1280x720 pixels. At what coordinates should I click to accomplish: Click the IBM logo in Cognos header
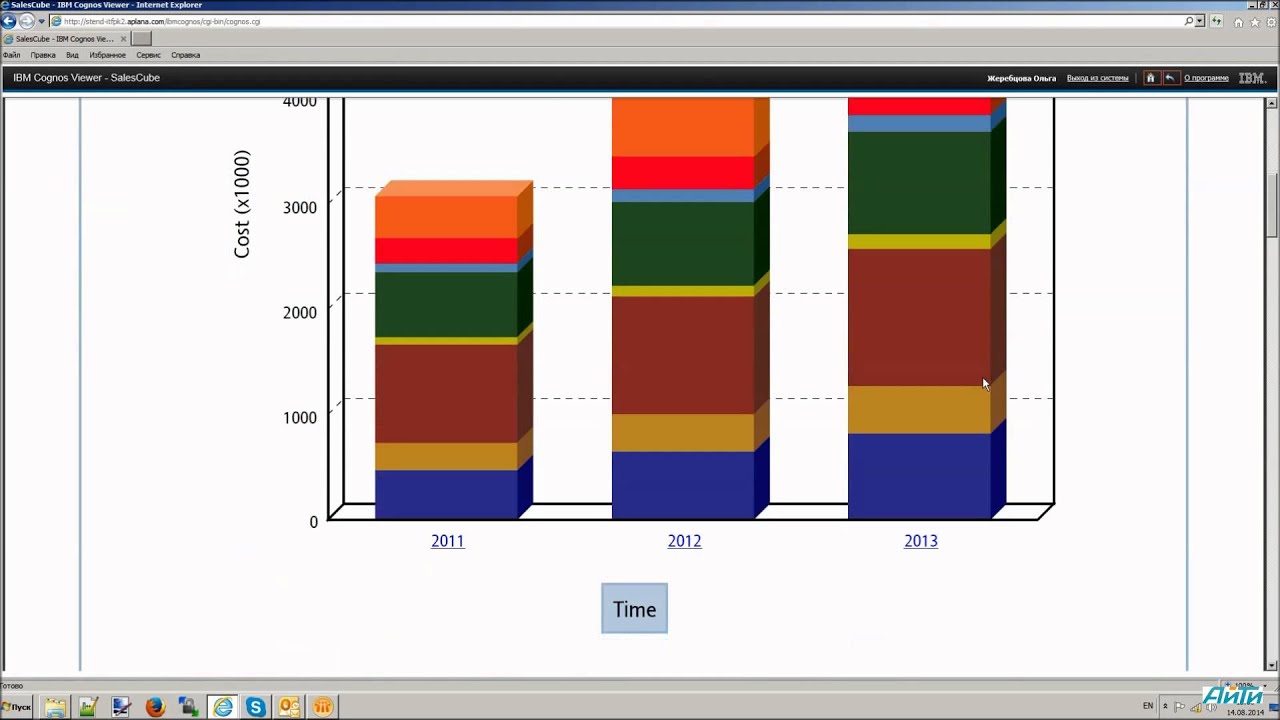(x=1251, y=78)
